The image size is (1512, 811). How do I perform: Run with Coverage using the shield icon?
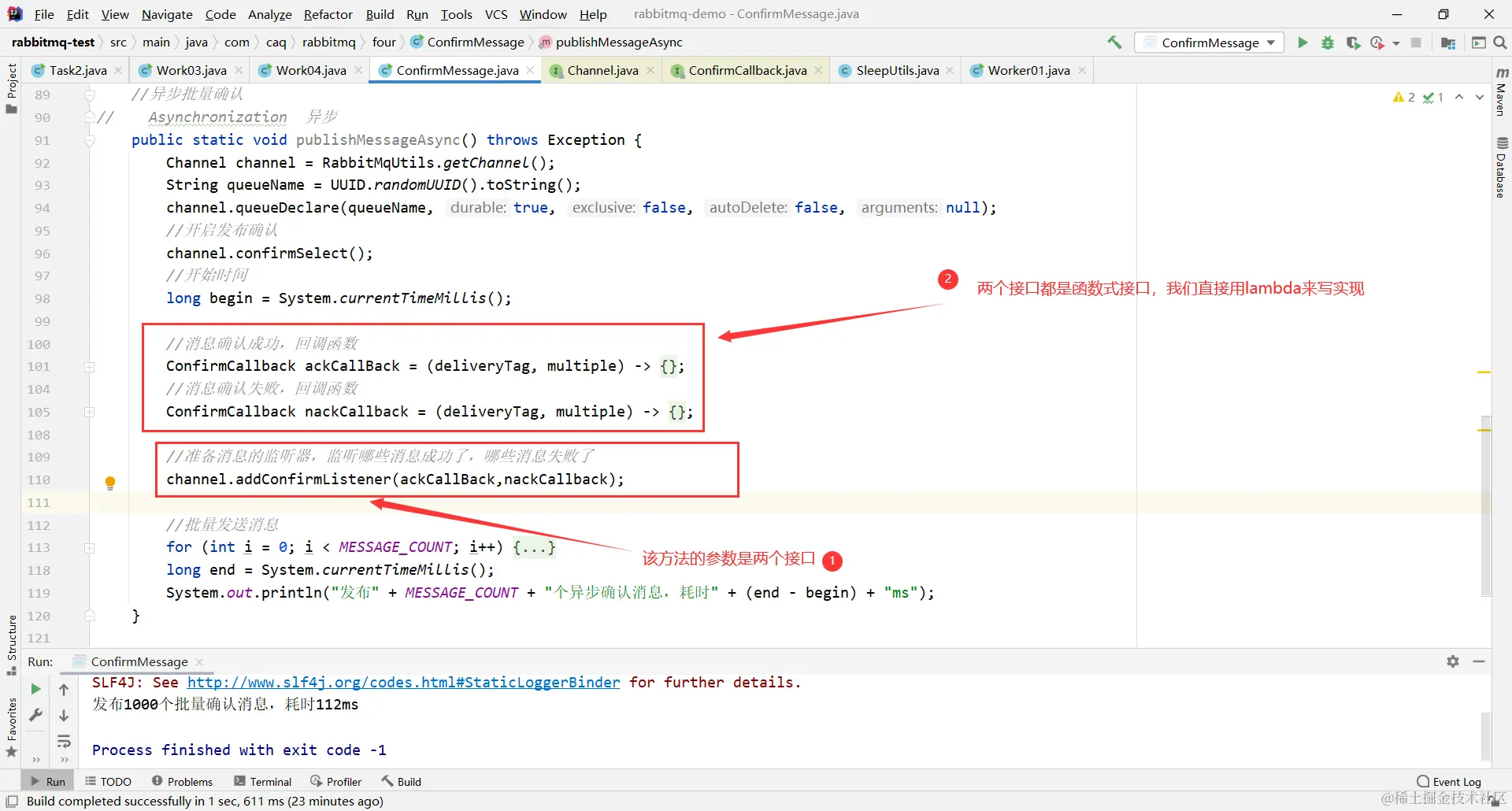tap(1353, 43)
